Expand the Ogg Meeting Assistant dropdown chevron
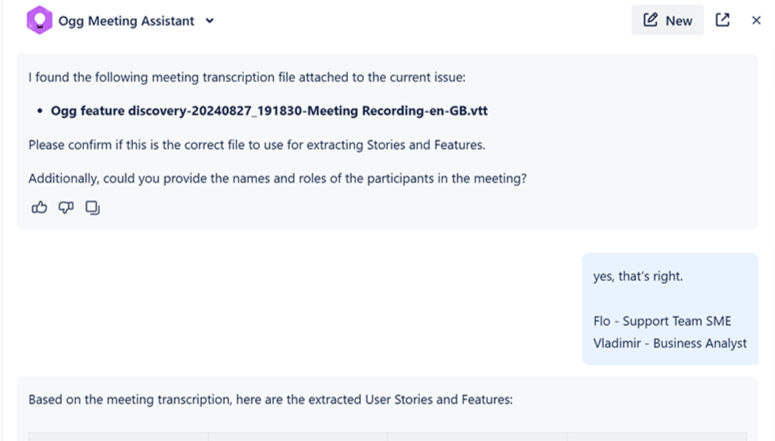Screen dimensions: 775x441 (x=210, y=21)
